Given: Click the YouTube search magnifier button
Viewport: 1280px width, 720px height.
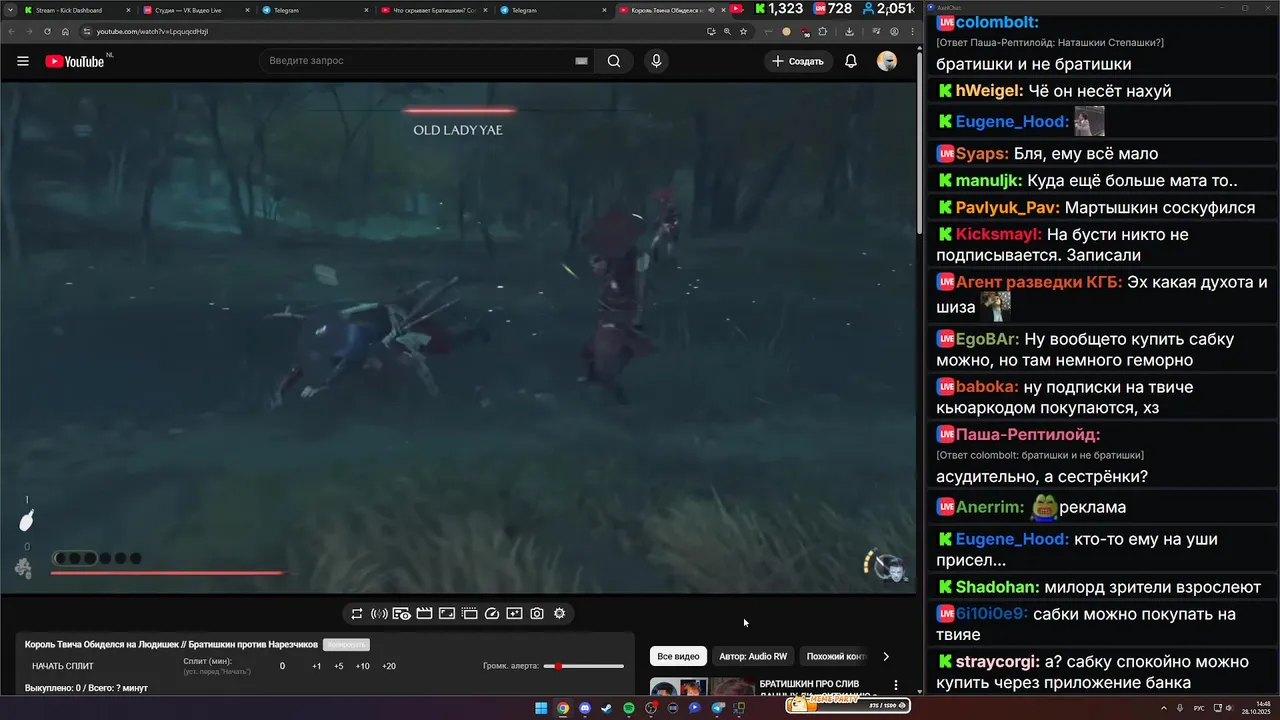Looking at the screenshot, I should (x=614, y=61).
